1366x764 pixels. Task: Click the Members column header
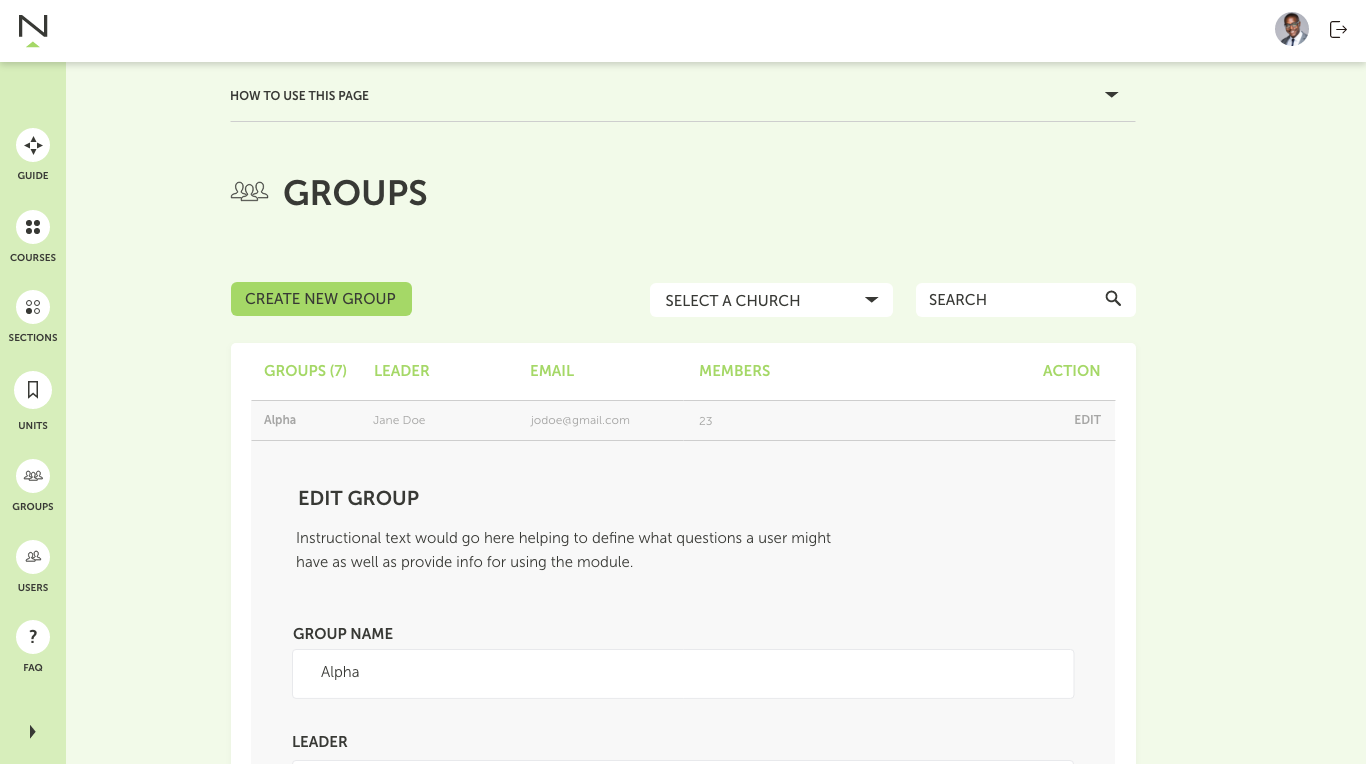[735, 371]
